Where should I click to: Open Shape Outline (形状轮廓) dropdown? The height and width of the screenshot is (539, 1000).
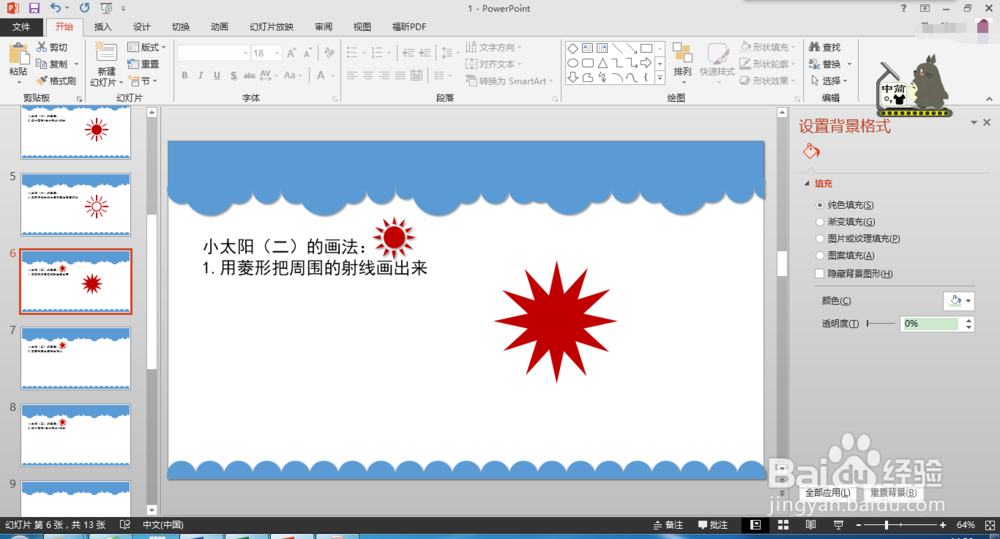[x=768, y=64]
